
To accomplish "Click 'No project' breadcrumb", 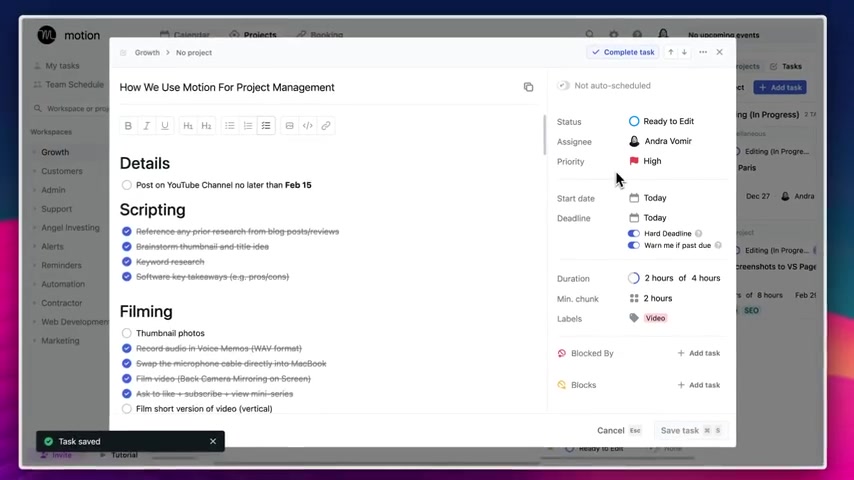I will pyautogui.click(x=194, y=53).
